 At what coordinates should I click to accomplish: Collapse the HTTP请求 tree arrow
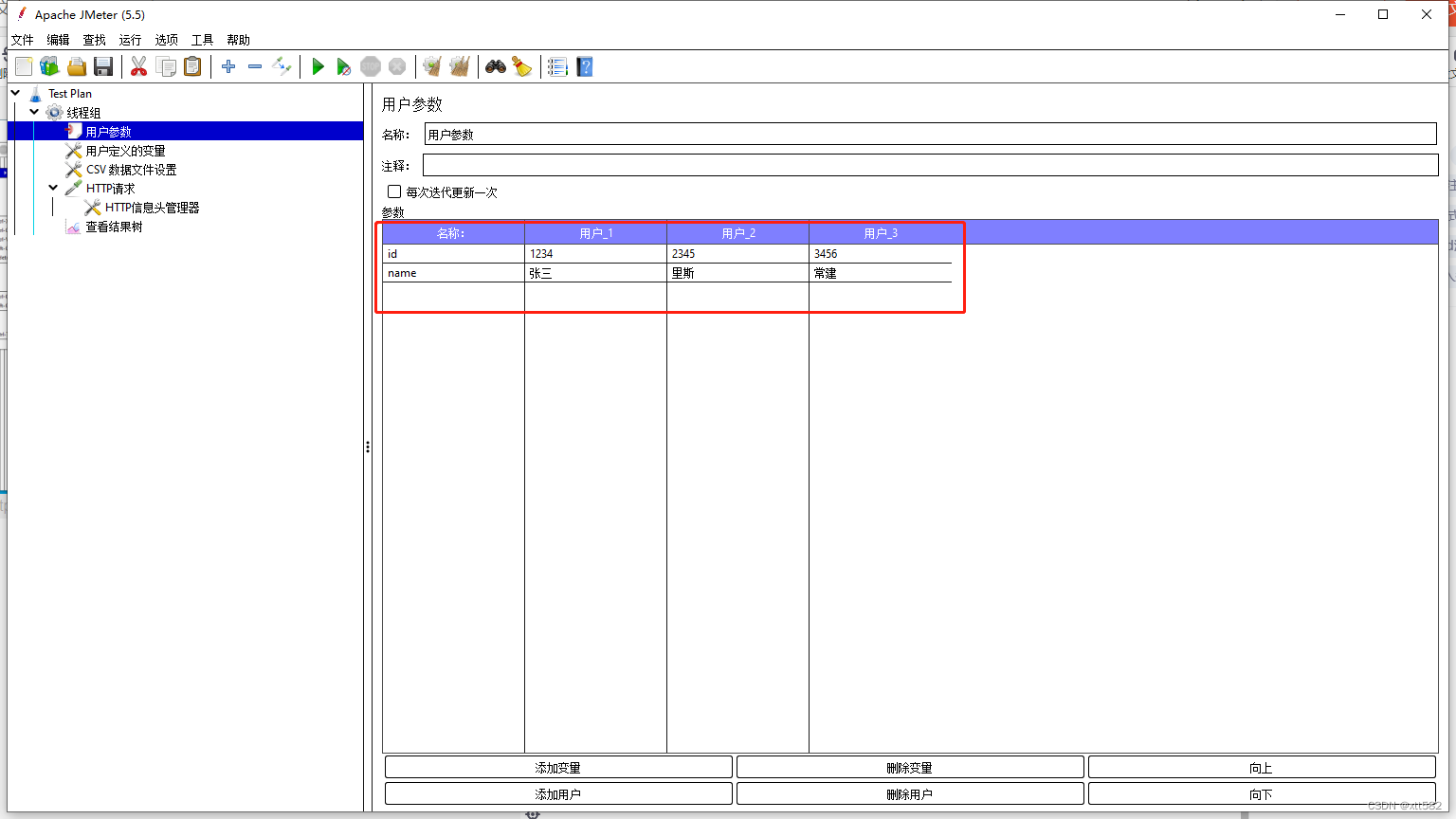point(53,188)
